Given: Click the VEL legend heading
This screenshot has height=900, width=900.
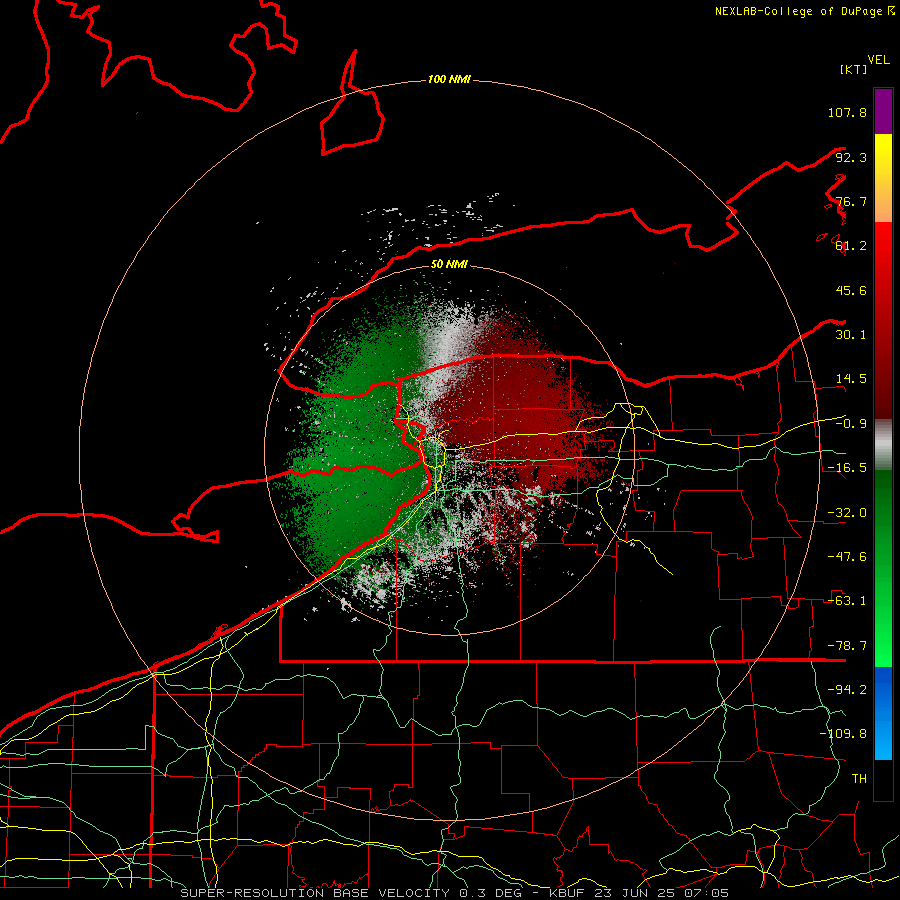Looking at the screenshot, I should click(x=878, y=60).
